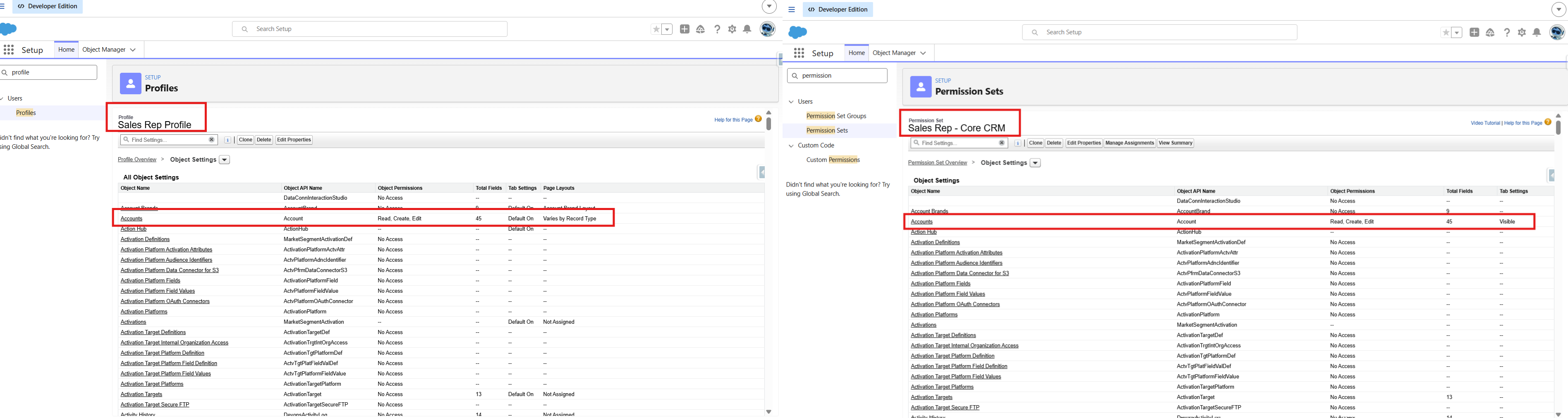Viewport: 1568px width, 418px height.
Task: Focus the Search Setup box in Profiles window
Action: (x=369, y=29)
